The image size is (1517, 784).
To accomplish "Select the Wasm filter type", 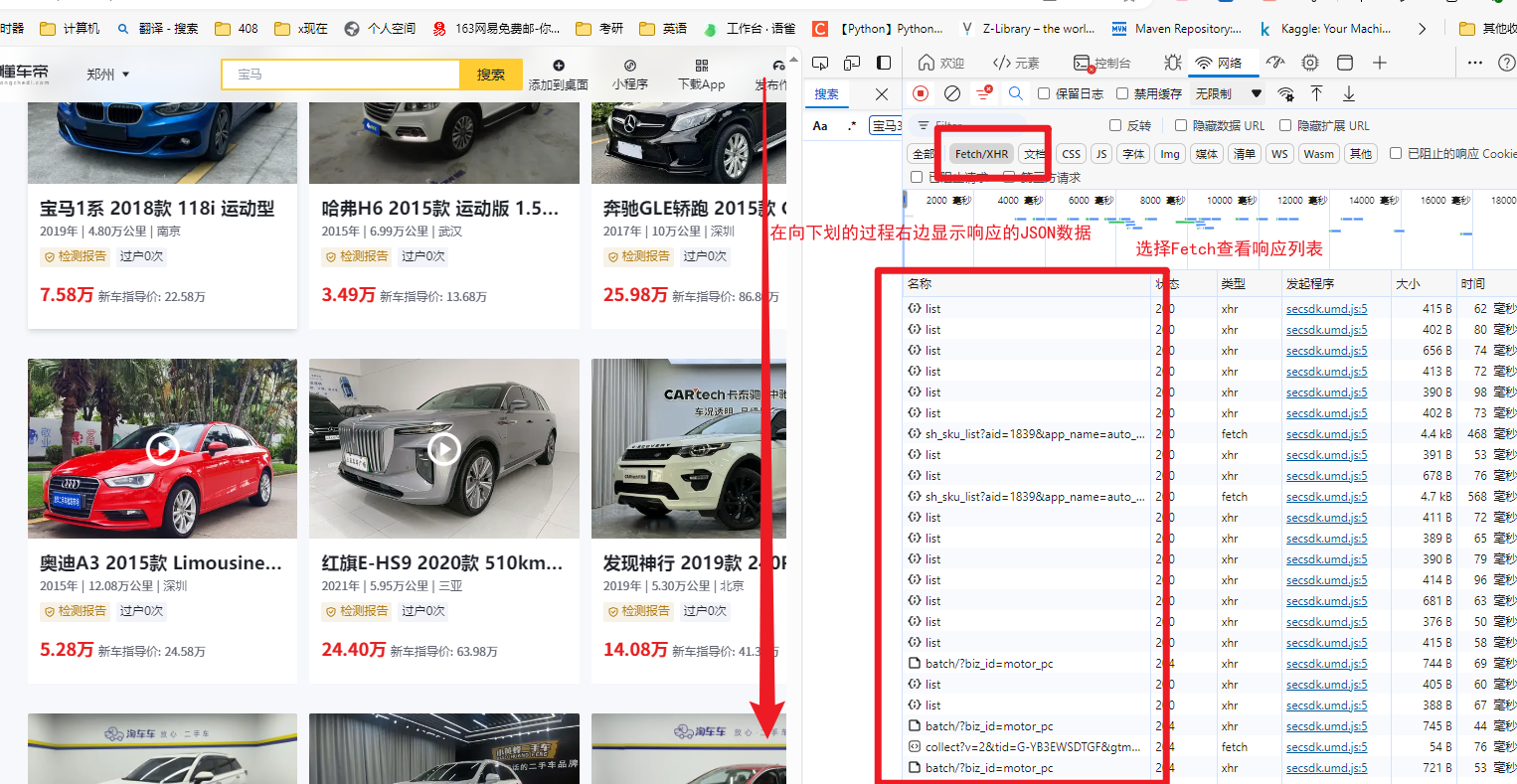I will (x=1319, y=154).
